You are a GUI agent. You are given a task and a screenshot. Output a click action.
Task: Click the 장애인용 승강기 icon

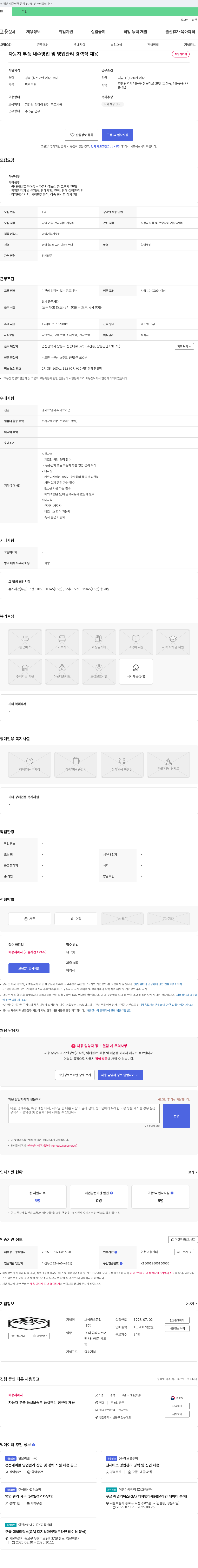coord(75,764)
